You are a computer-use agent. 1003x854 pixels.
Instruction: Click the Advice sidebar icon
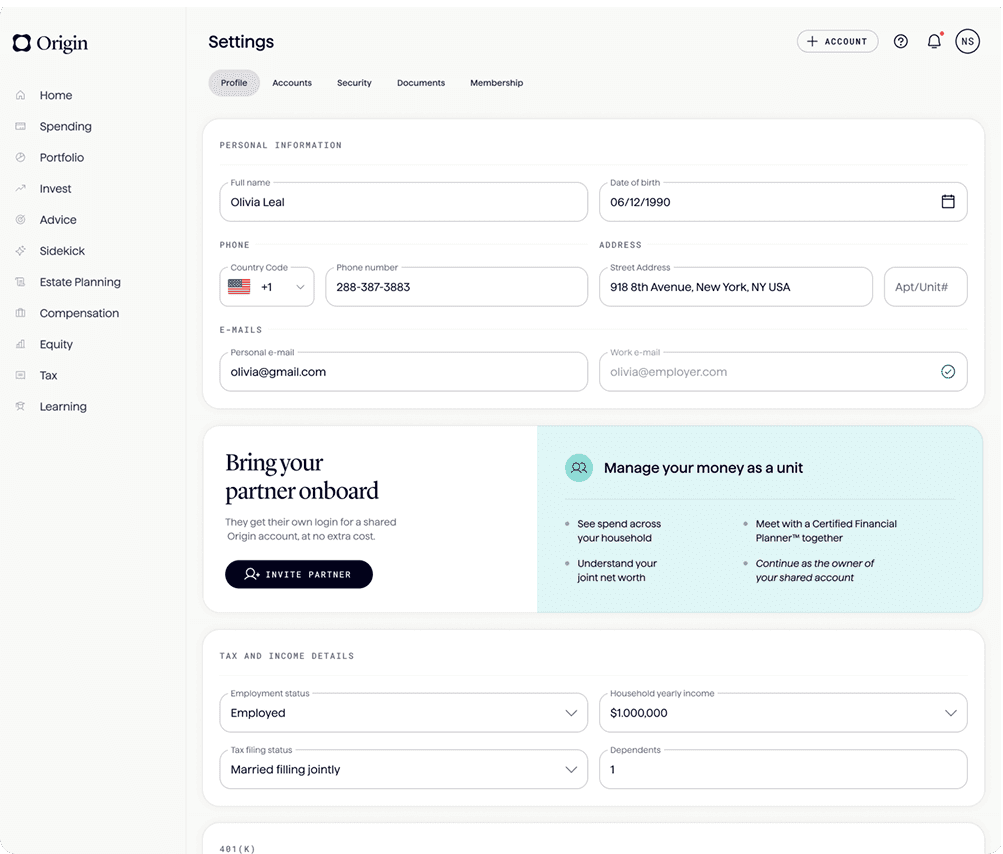tap(20, 219)
